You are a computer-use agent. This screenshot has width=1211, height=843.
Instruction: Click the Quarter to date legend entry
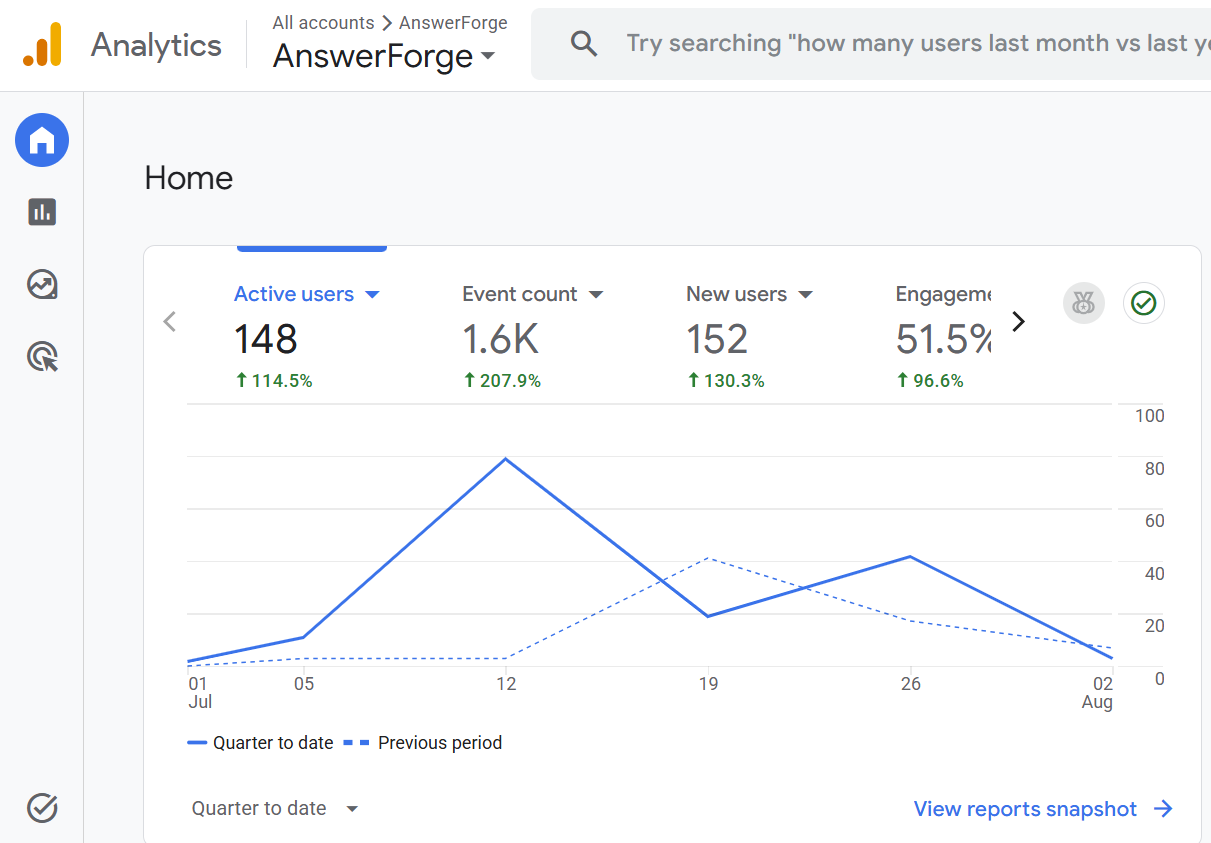click(260, 743)
